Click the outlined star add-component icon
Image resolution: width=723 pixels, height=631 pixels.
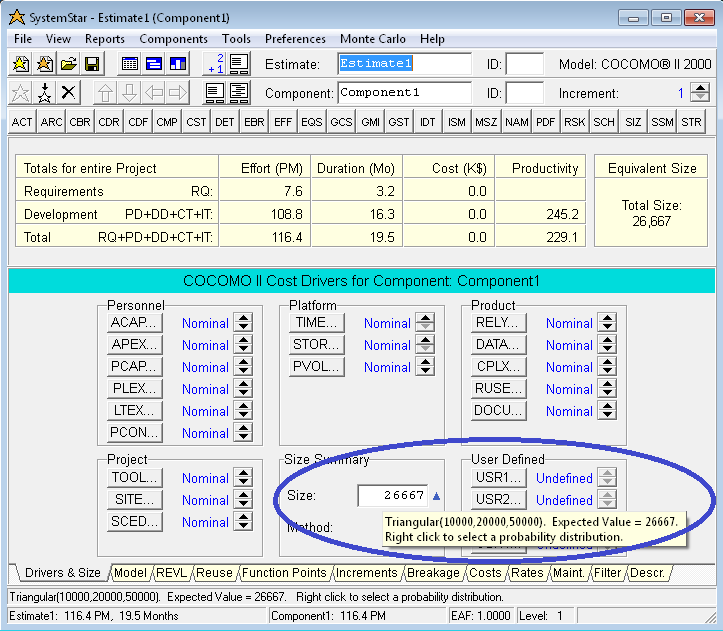[x=20, y=93]
